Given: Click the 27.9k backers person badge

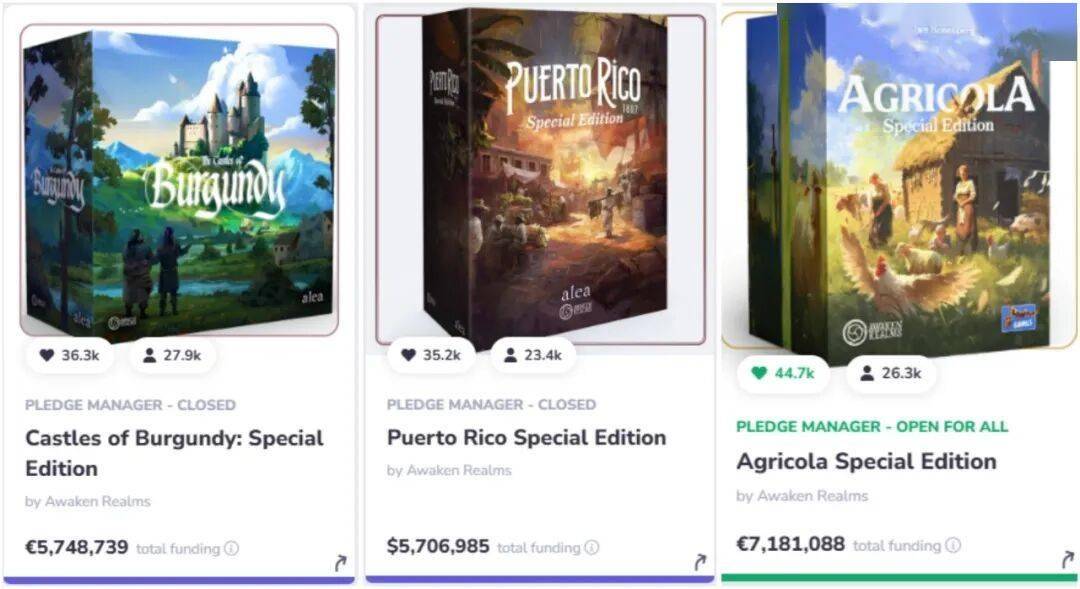Looking at the screenshot, I should (x=172, y=355).
